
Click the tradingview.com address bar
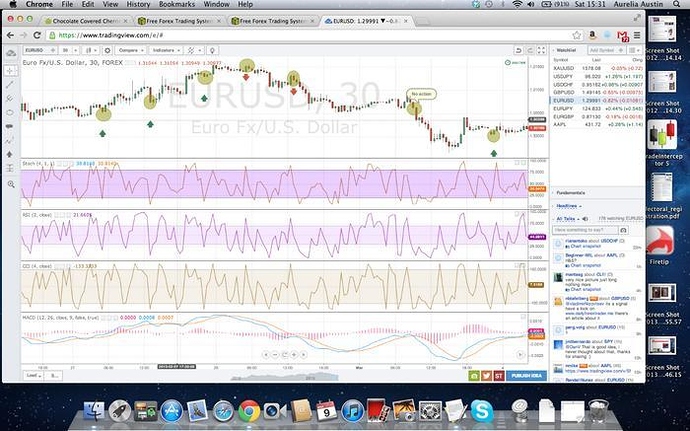(313, 35)
